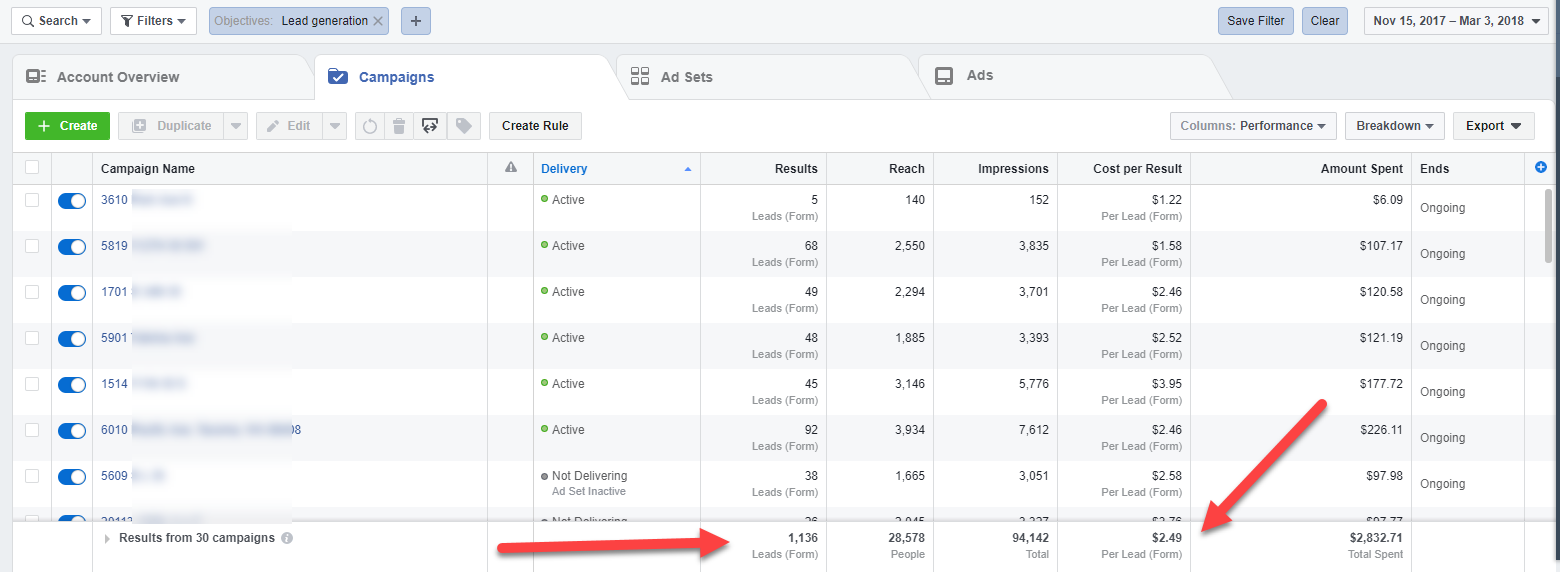The width and height of the screenshot is (1560, 572).
Task: Open the Export dropdown
Action: point(1494,126)
